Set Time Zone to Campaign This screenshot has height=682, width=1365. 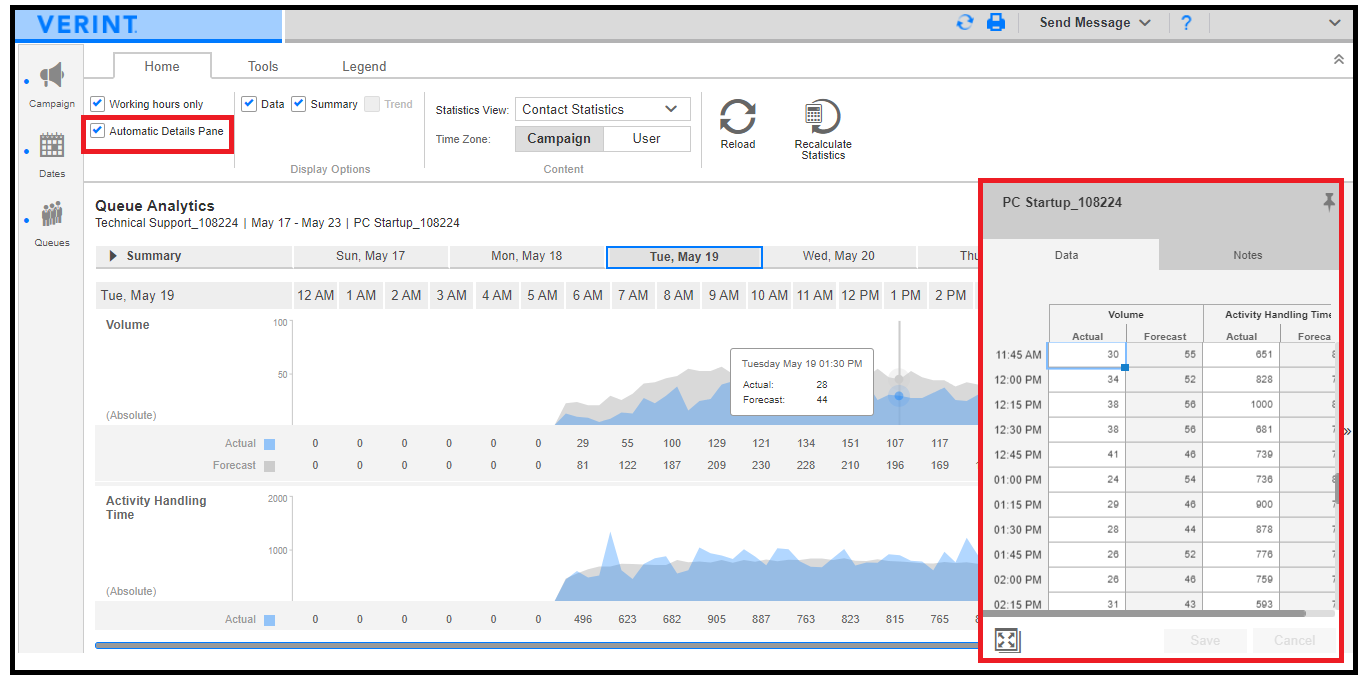point(559,139)
